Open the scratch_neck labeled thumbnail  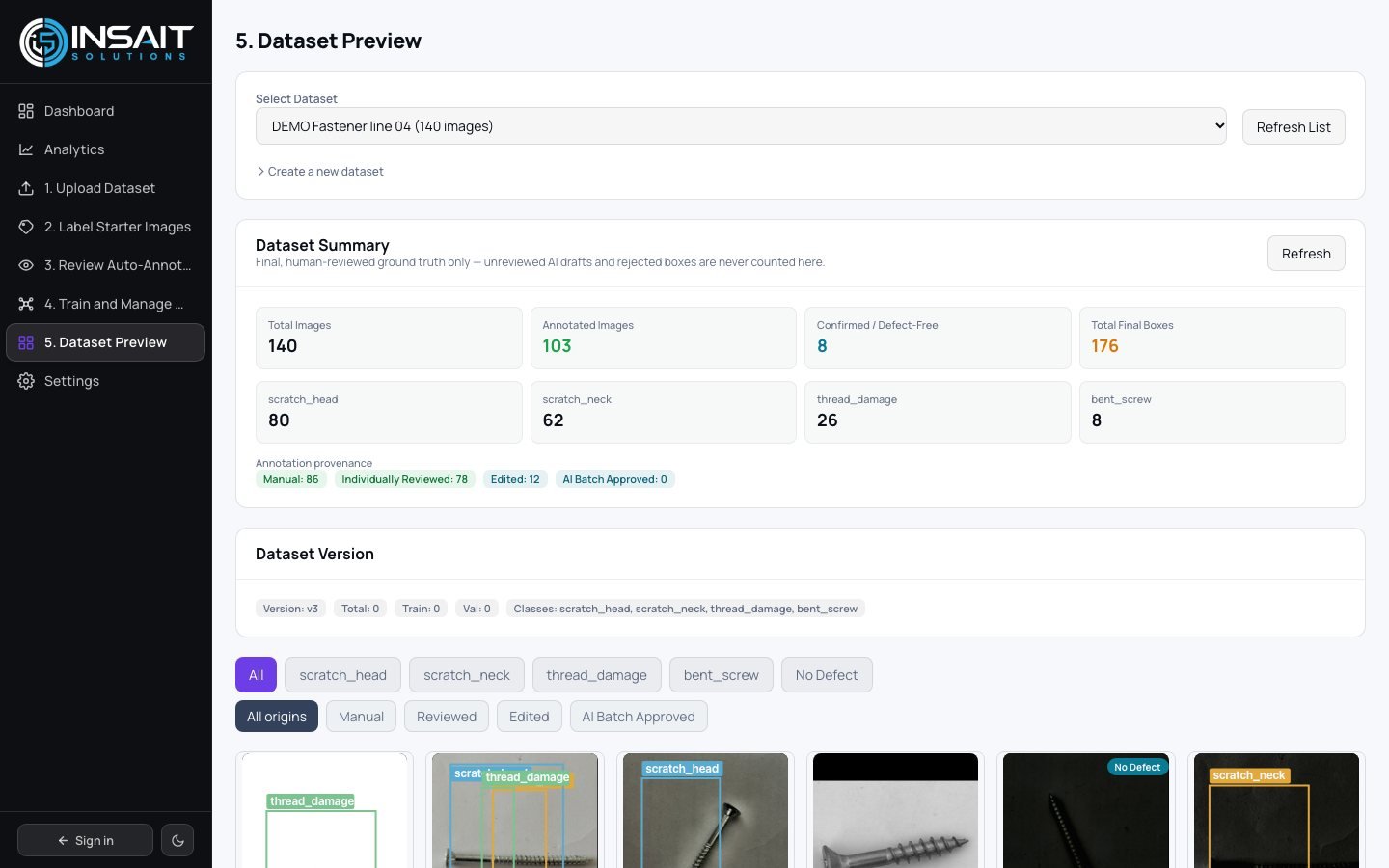(1276, 810)
